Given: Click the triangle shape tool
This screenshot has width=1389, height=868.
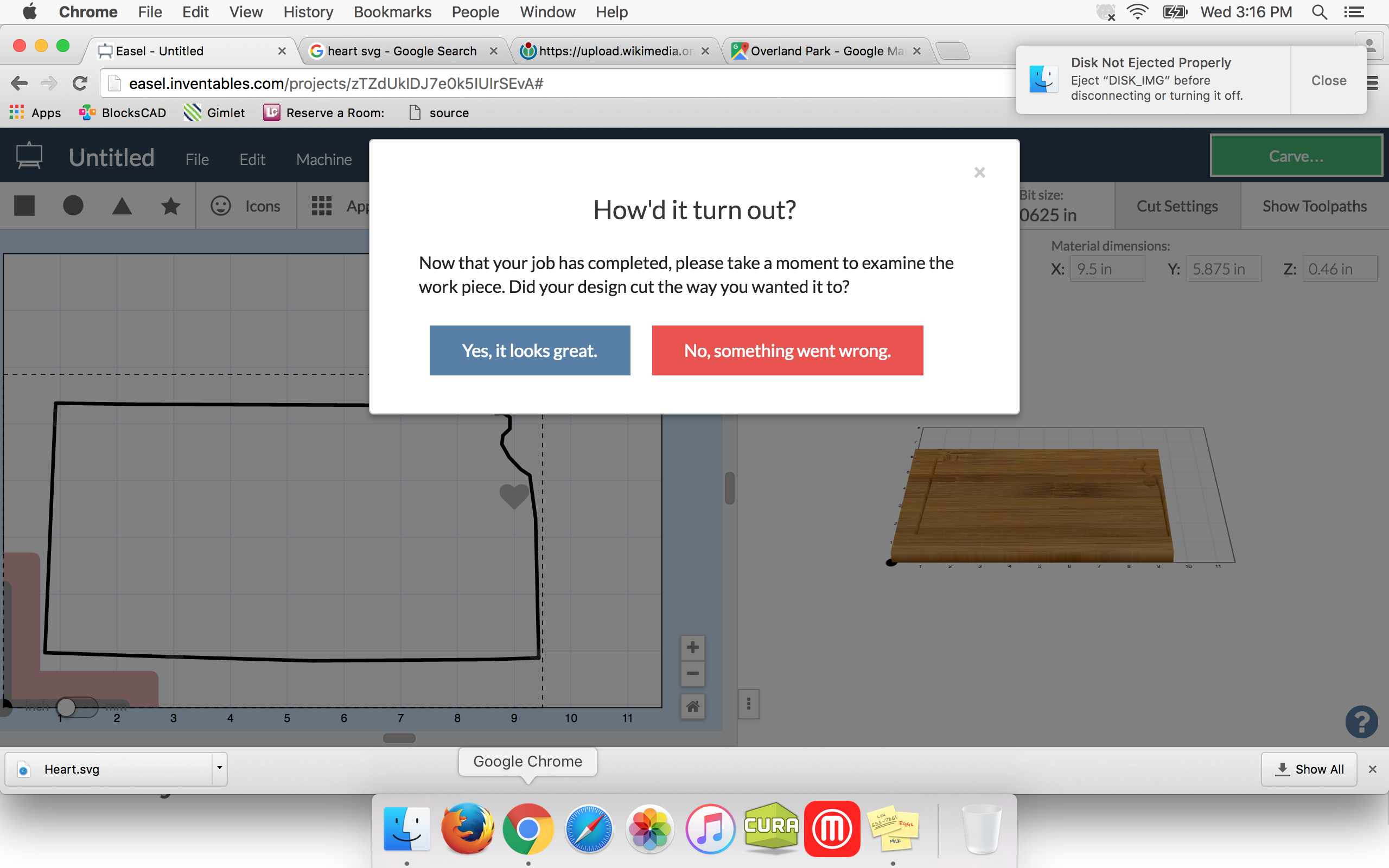Looking at the screenshot, I should pos(122,206).
